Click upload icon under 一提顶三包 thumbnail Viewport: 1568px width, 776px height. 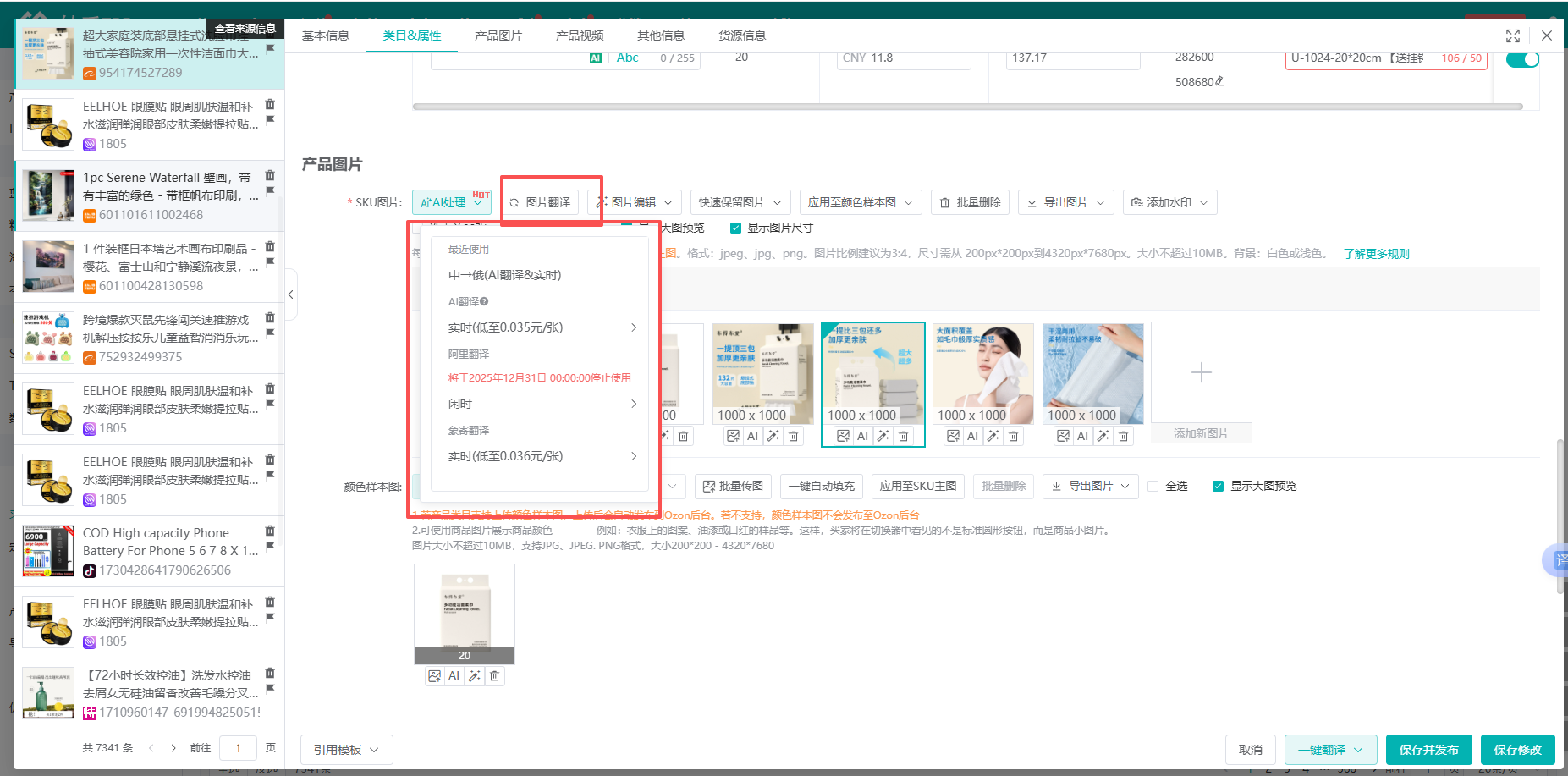pyautogui.click(x=733, y=436)
